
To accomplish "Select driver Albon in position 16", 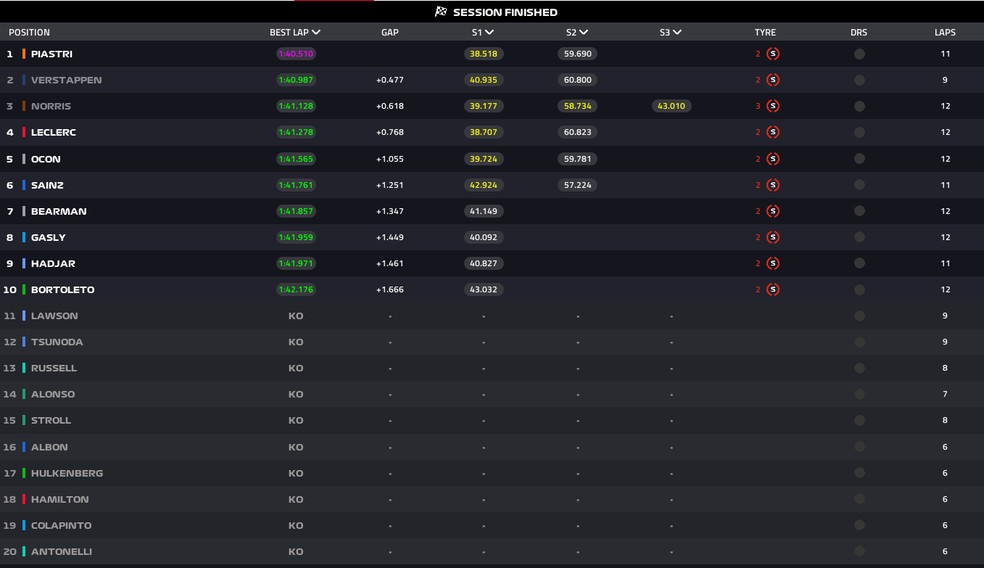I will tap(49, 447).
